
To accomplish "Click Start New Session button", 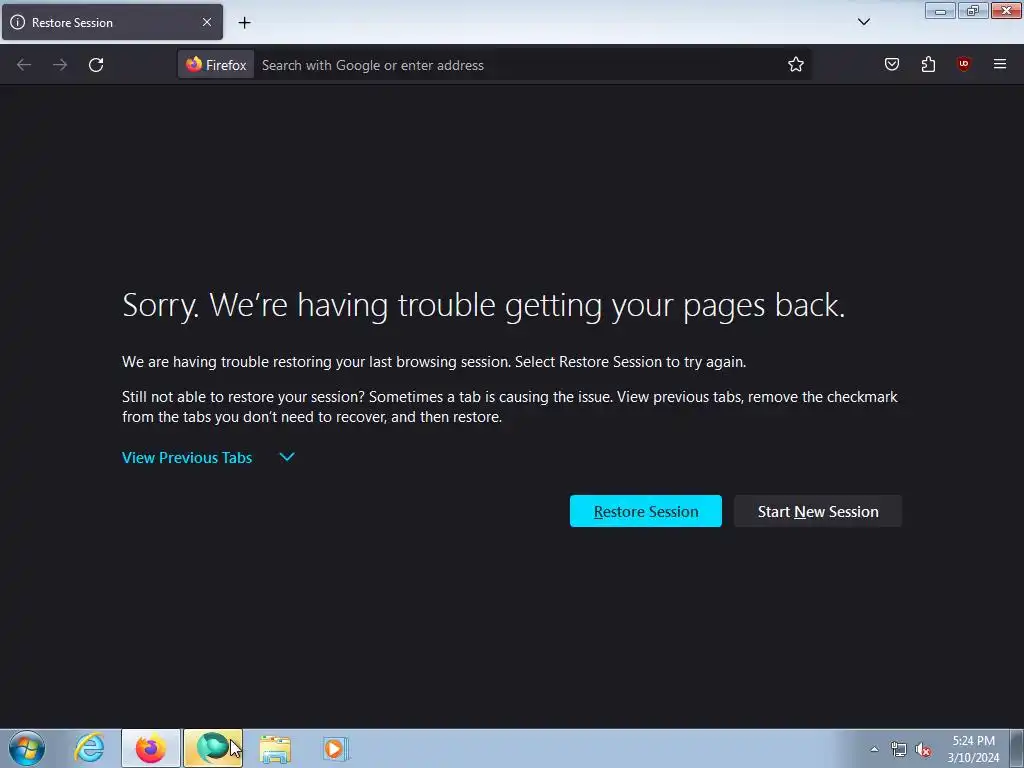I will (x=818, y=511).
